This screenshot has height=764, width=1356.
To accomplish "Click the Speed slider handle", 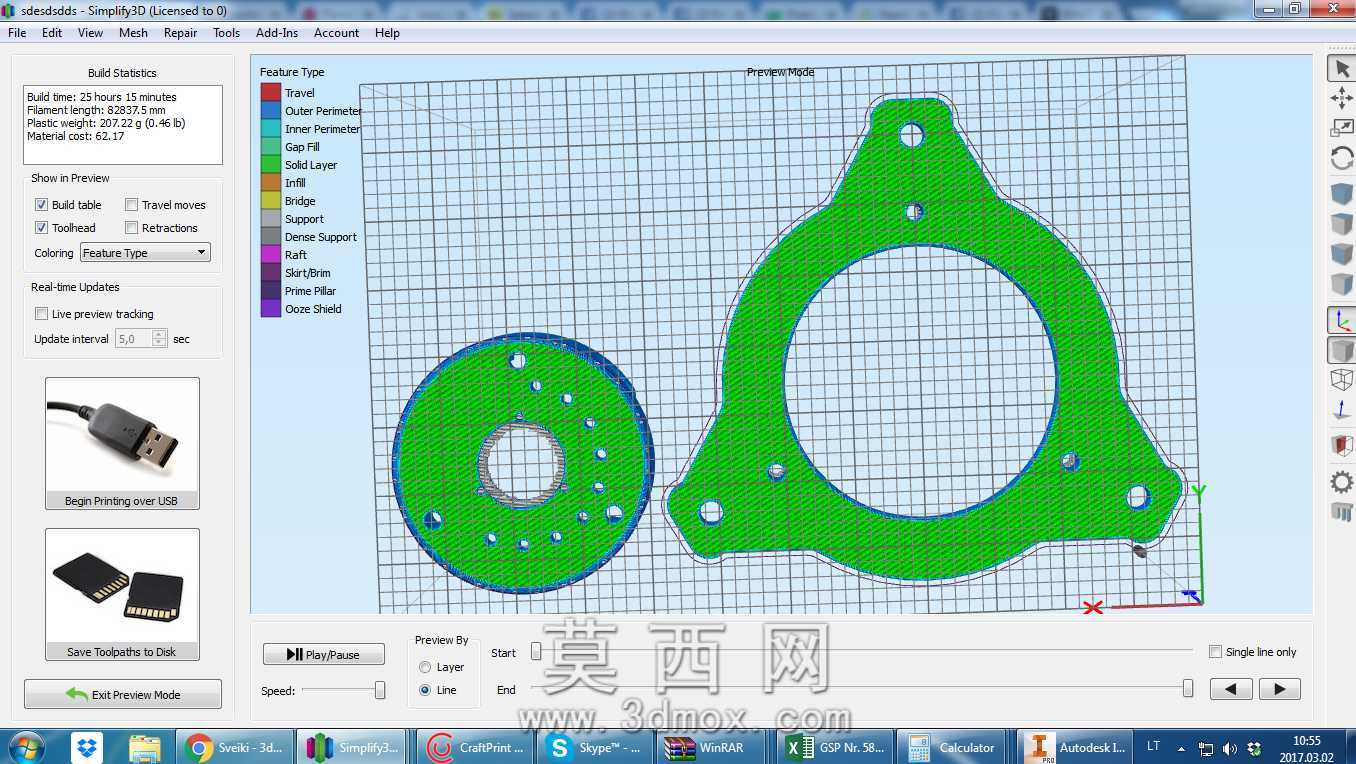I will pos(380,690).
